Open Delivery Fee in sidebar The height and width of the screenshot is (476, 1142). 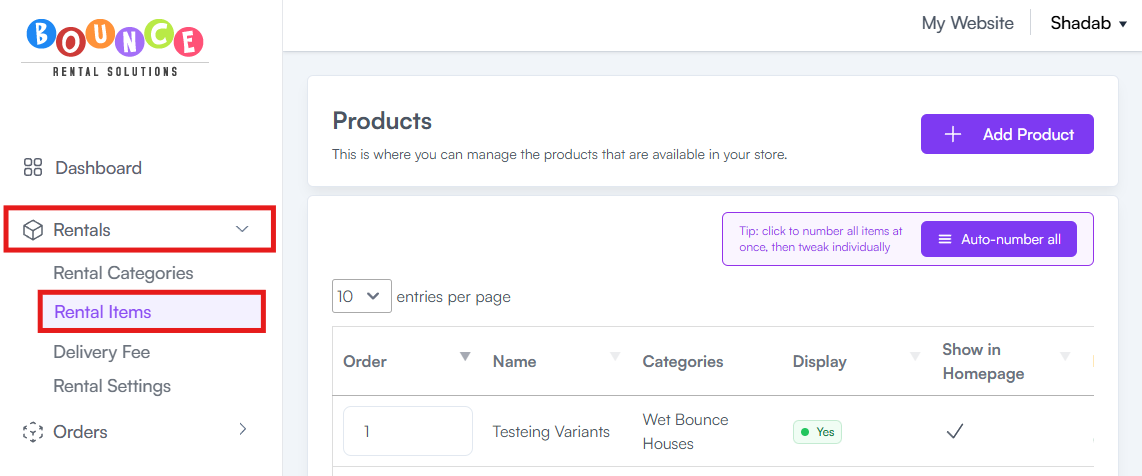pos(101,352)
